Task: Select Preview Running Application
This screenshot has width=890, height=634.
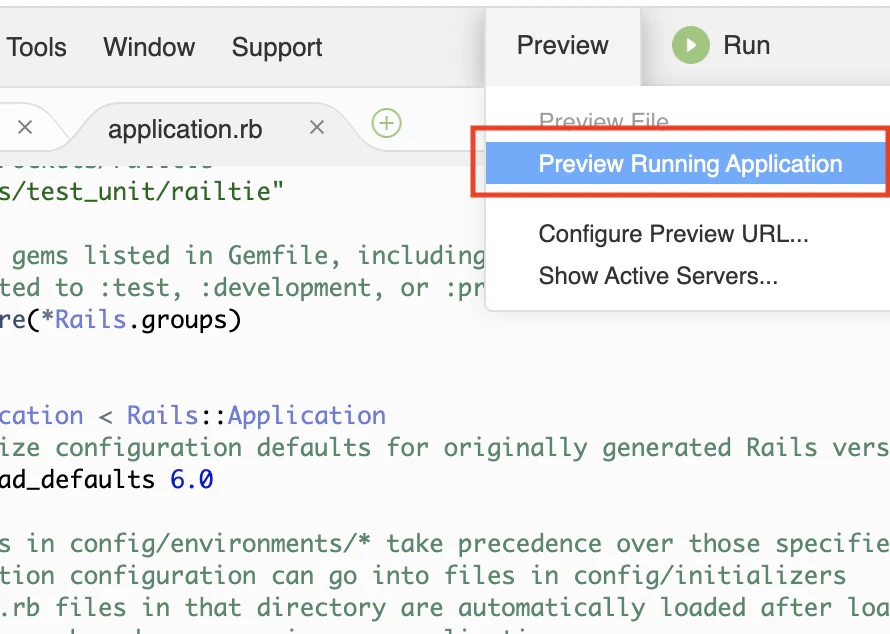Action: (x=686, y=163)
